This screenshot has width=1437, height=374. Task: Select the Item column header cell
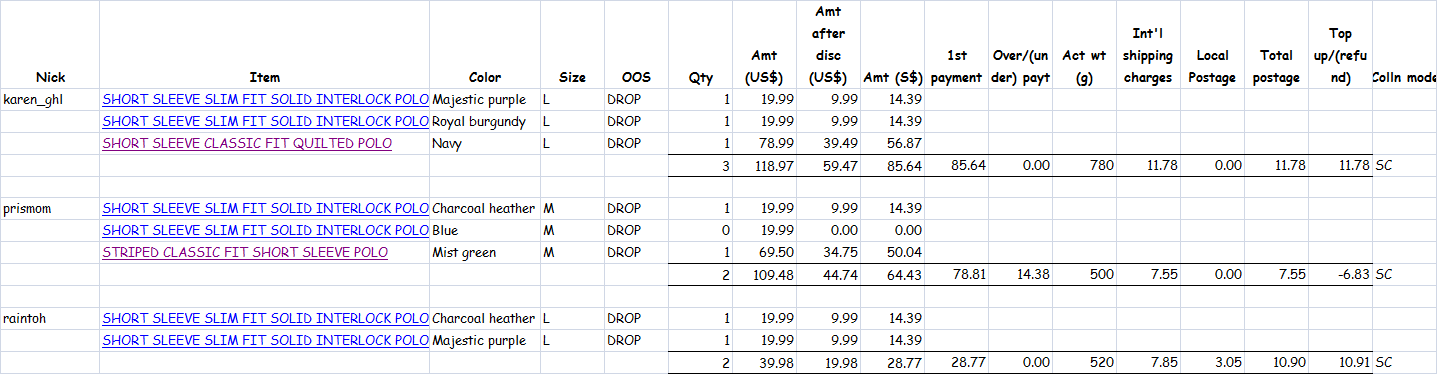pyautogui.click(x=265, y=45)
